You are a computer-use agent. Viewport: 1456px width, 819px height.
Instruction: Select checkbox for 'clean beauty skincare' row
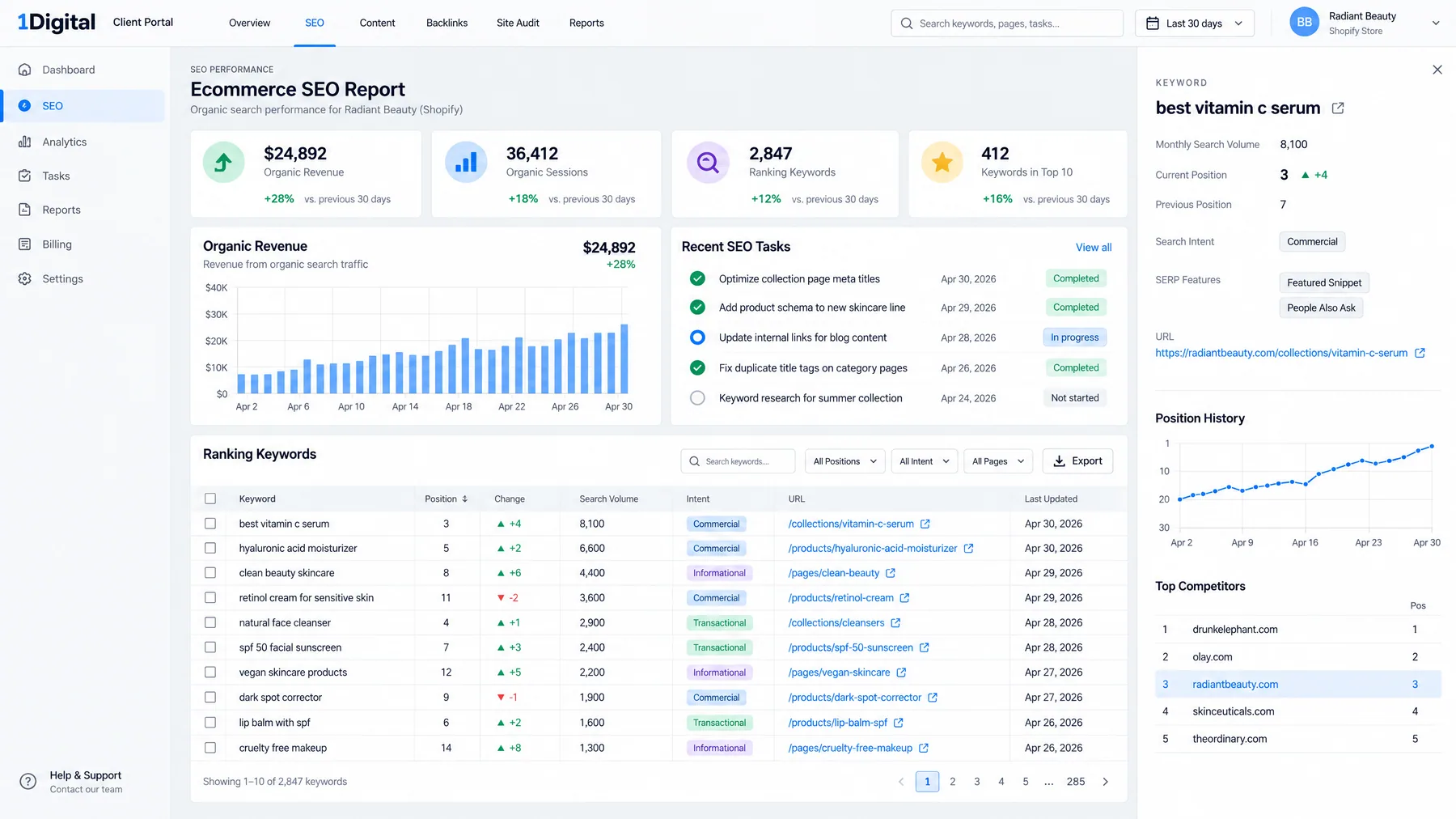click(x=210, y=573)
